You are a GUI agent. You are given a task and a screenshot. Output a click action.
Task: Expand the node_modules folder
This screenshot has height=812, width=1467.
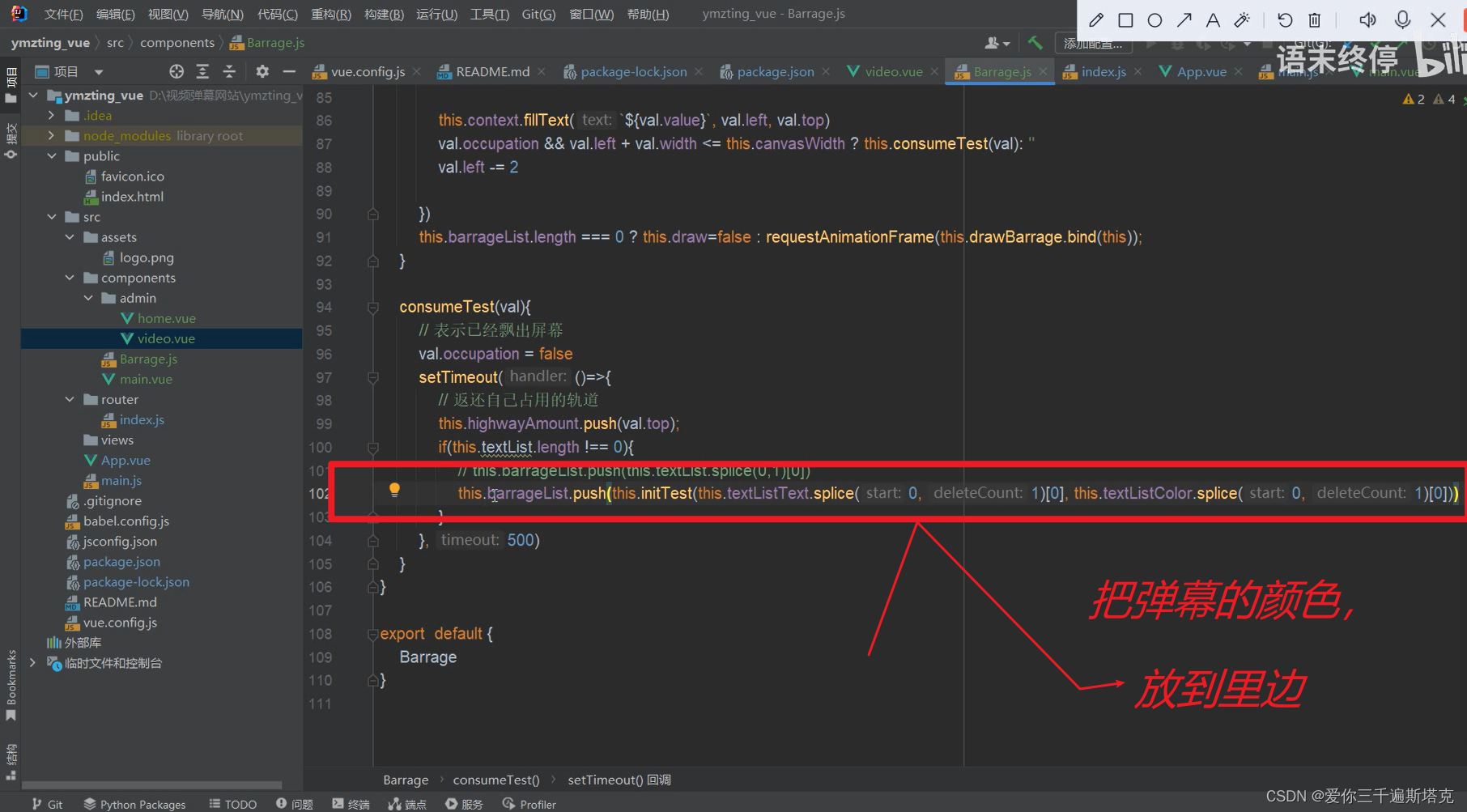[x=51, y=136]
